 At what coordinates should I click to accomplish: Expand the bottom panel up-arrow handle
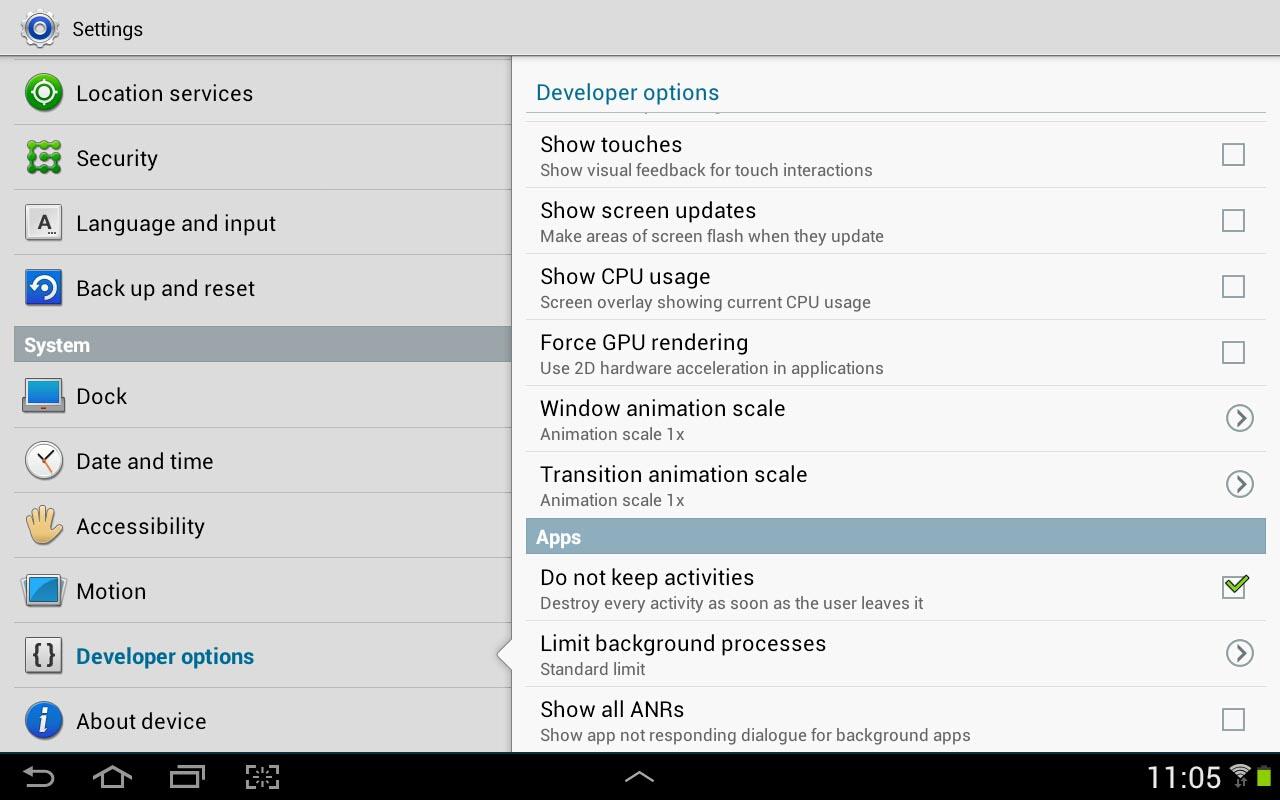point(639,776)
